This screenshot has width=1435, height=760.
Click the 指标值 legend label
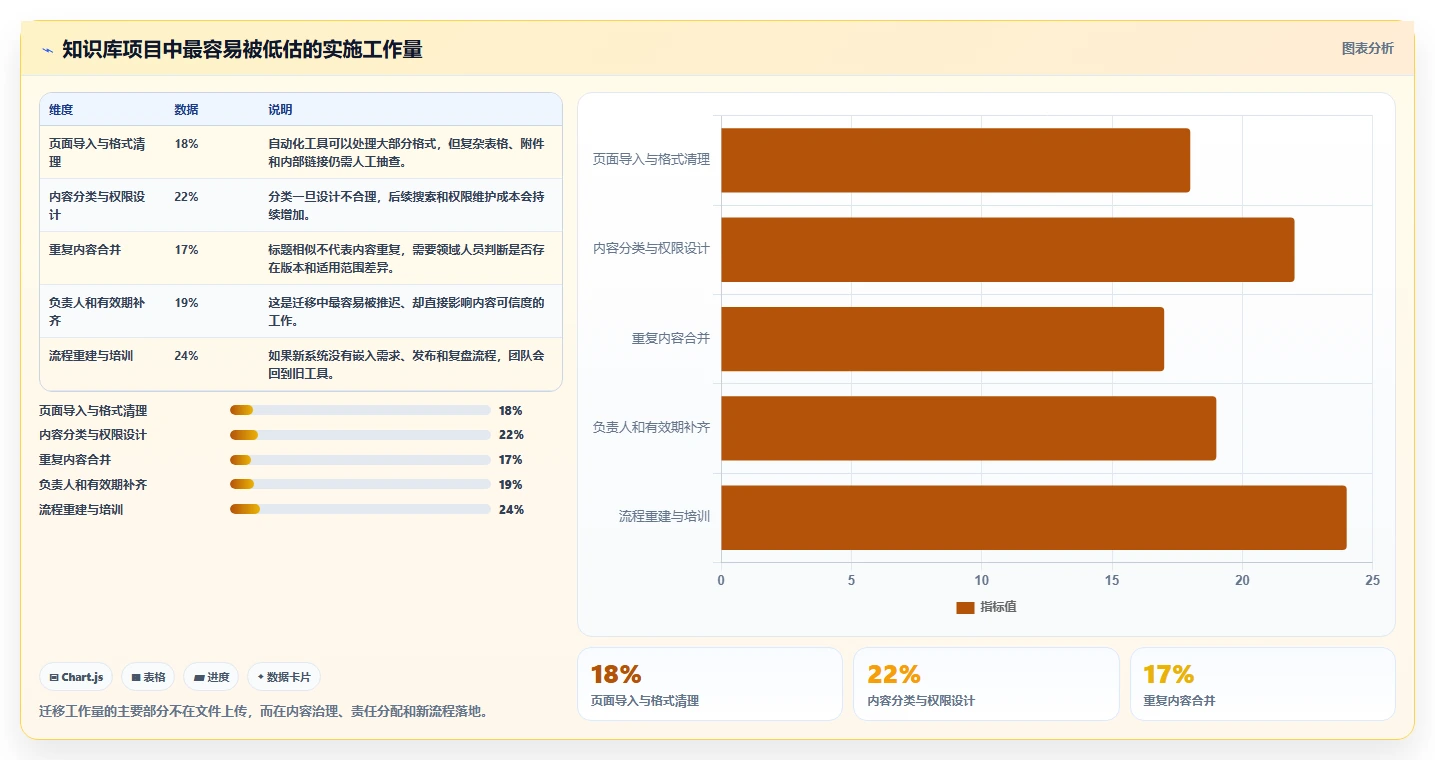pyautogui.click(x=998, y=607)
